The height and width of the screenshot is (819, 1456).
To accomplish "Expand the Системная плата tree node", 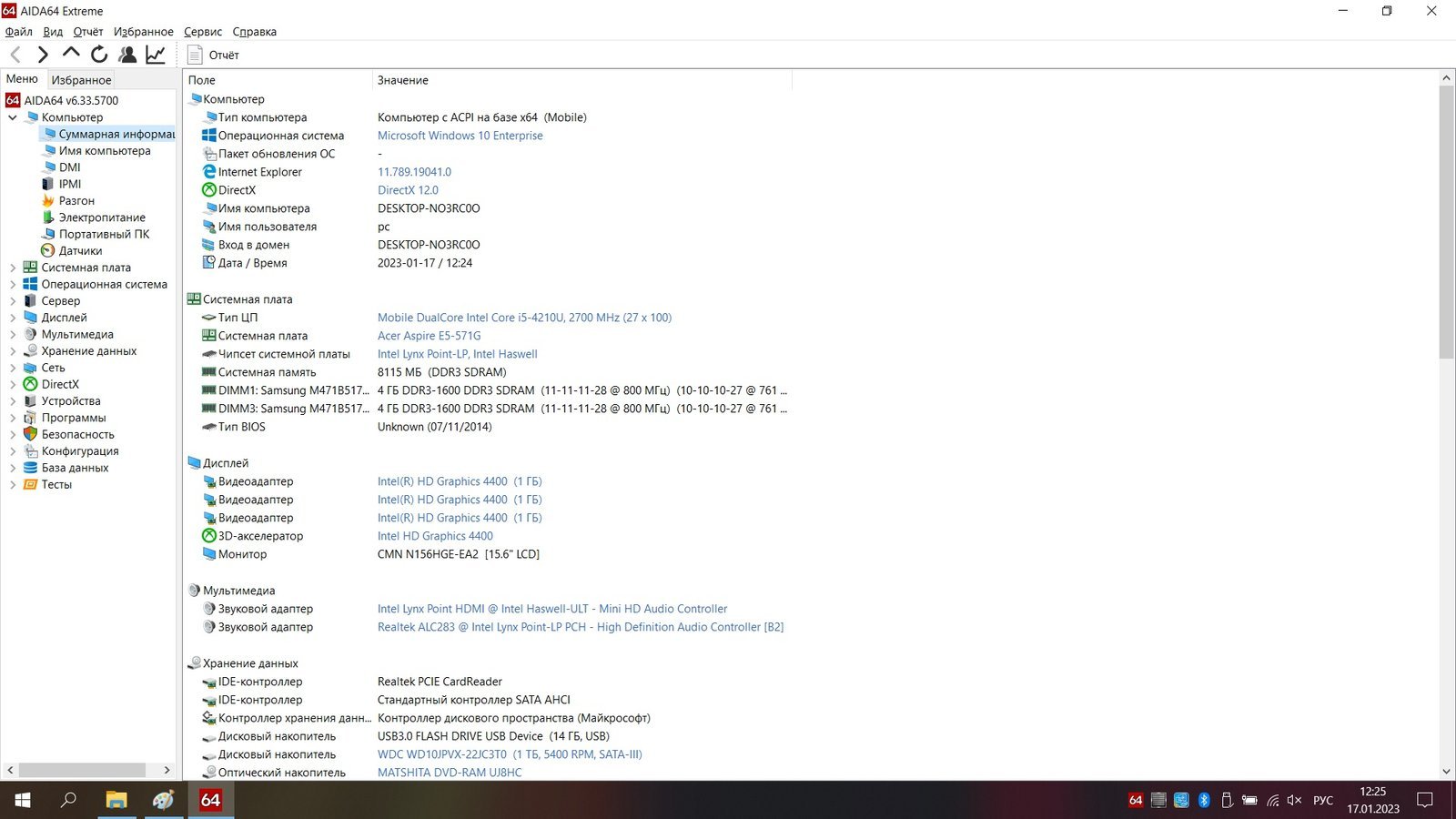I will (13, 268).
